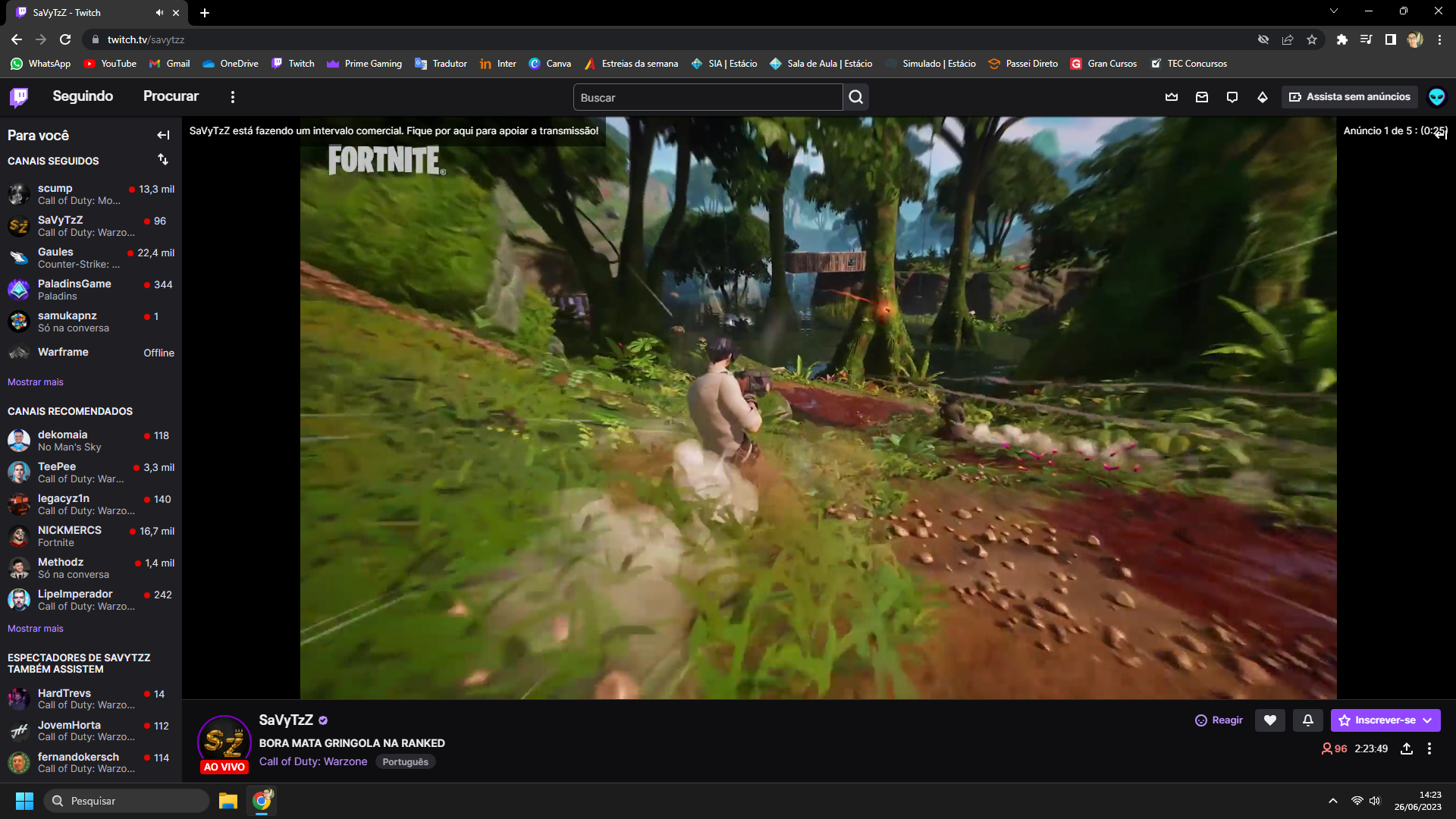Open File Explorer from taskbar
This screenshot has width=1456, height=819.
pyautogui.click(x=227, y=801)
